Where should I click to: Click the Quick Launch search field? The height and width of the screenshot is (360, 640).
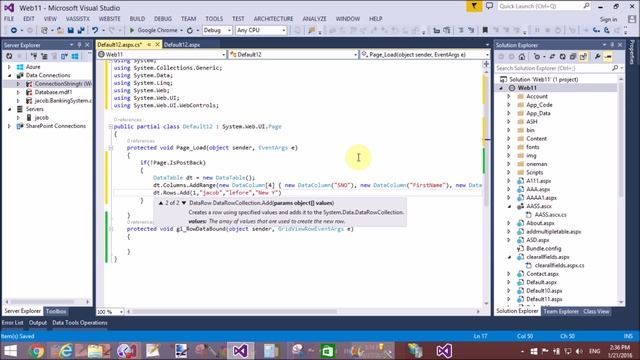[544, 6]
